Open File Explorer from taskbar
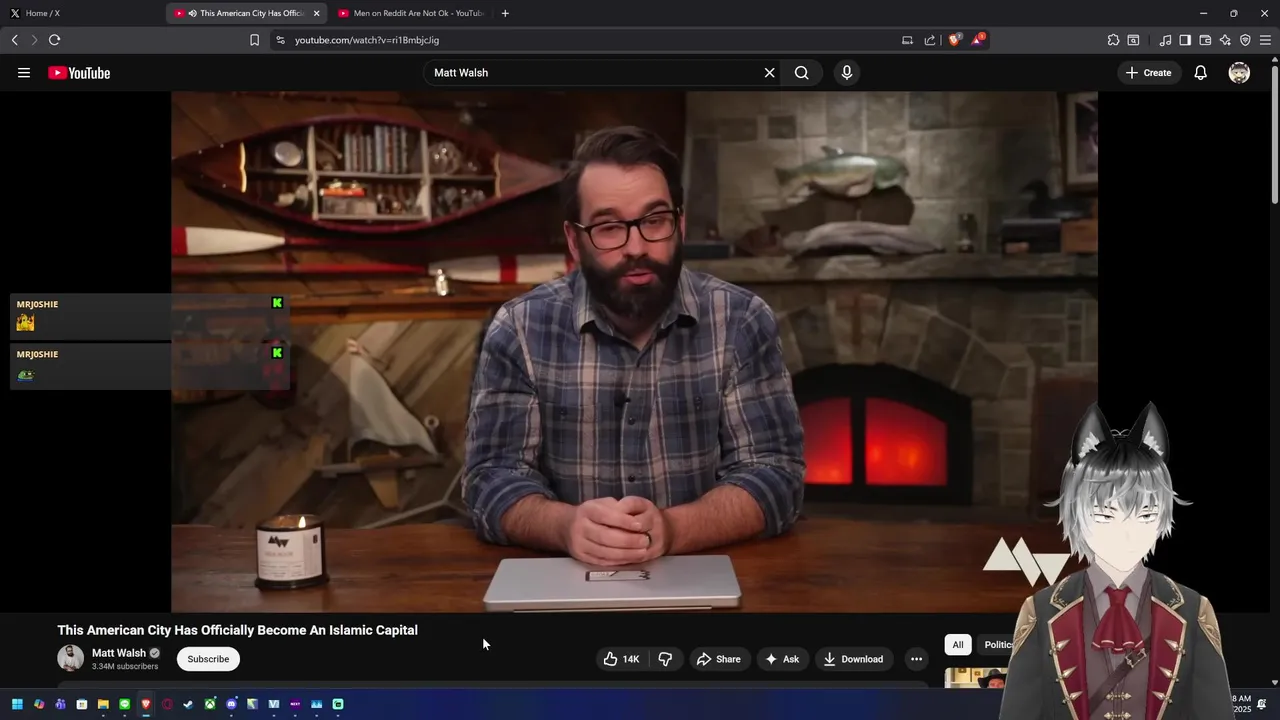This screenshot has width=1280, height=720. [x=103, y=704]
